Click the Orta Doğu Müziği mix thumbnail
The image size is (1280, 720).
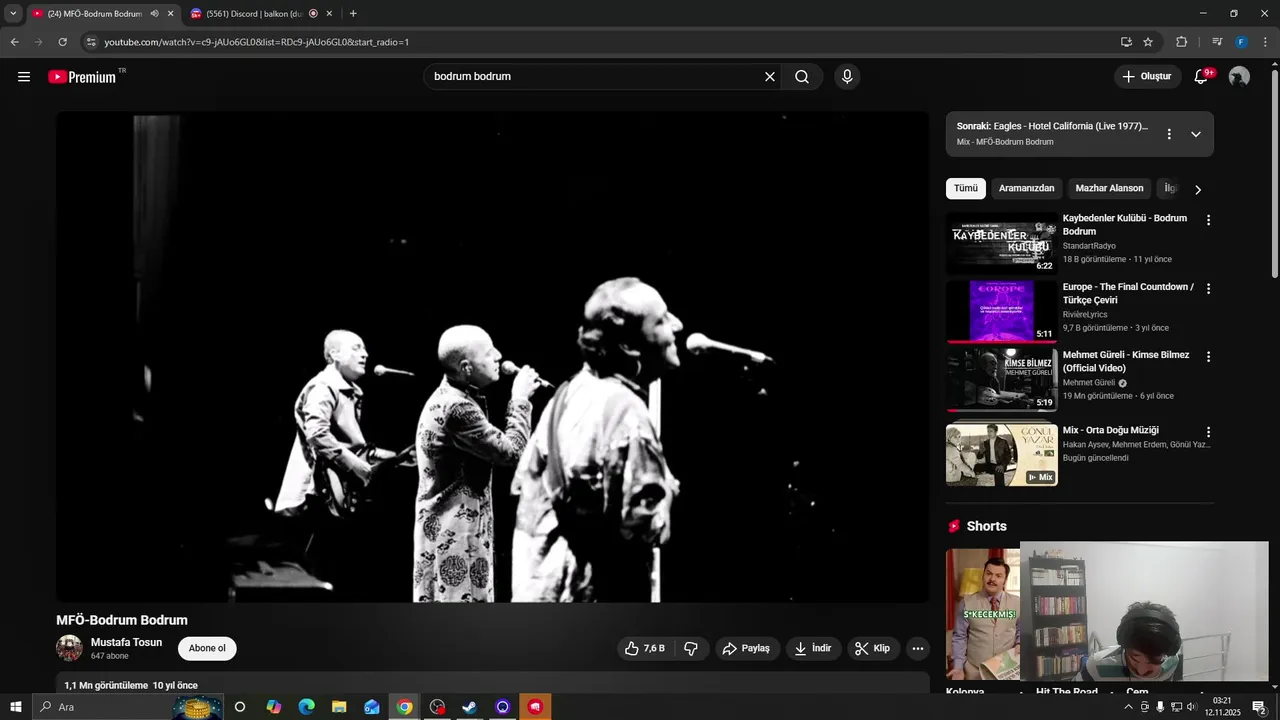click(1002, 455)
